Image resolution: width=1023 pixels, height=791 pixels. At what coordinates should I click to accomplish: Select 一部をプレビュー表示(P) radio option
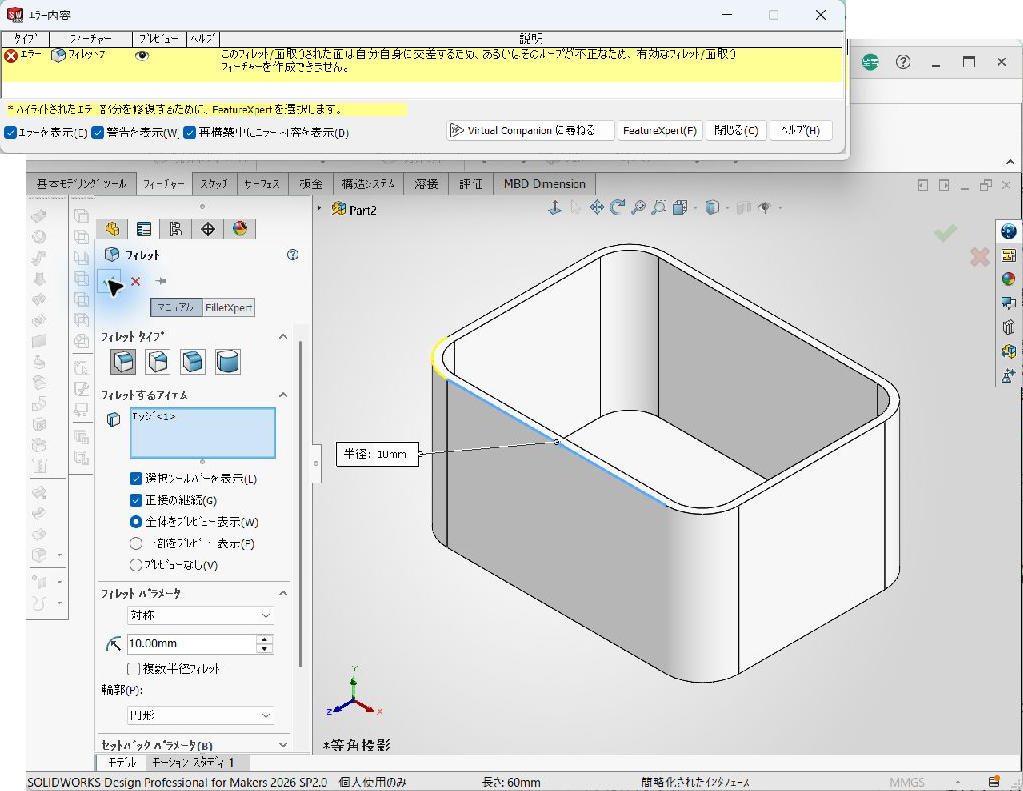tap(136, 544)
